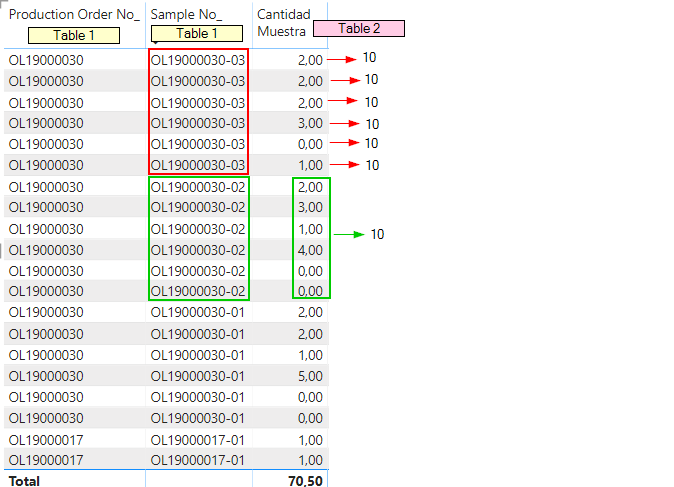Sort by the Production Order No_ column header

tap(74, 14)
